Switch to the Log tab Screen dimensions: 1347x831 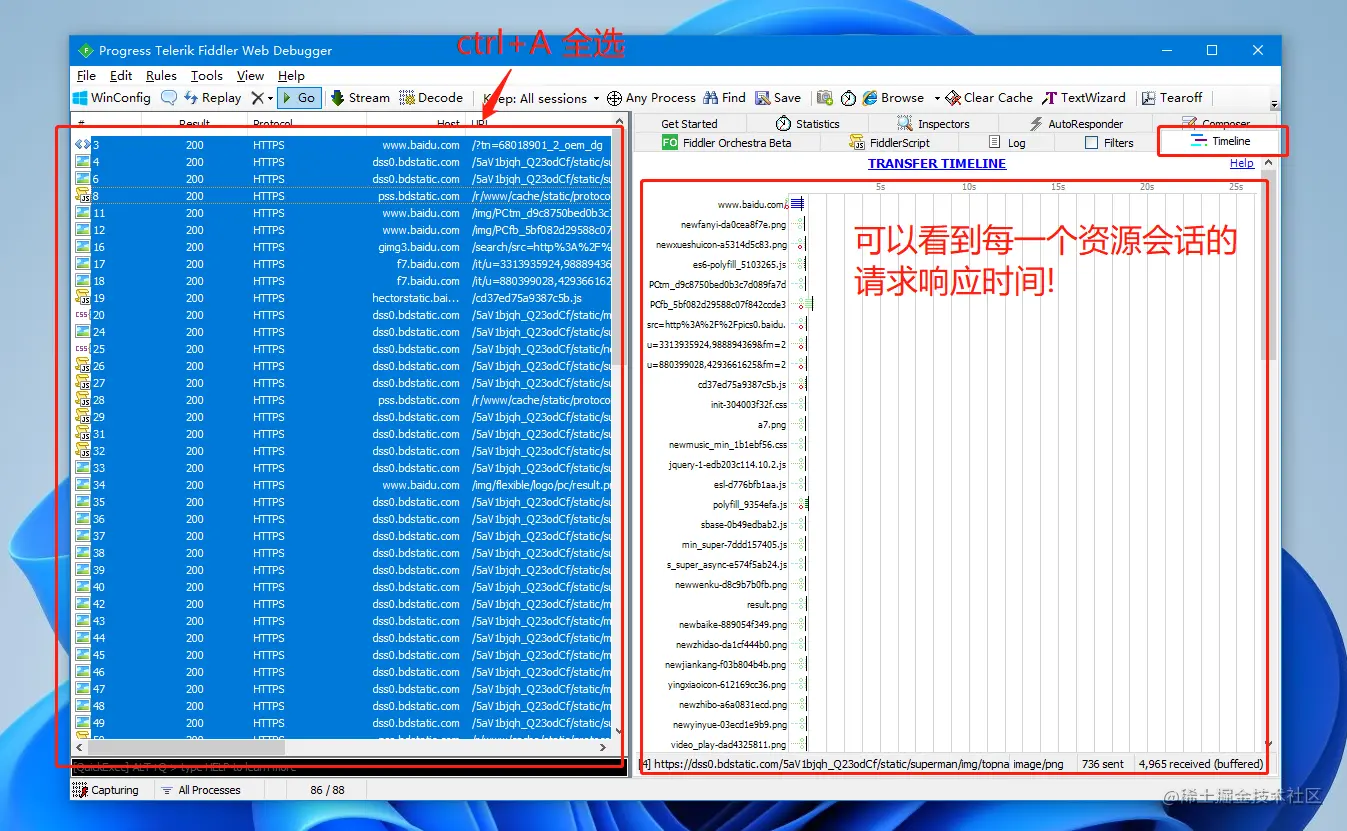[1007, 143]
